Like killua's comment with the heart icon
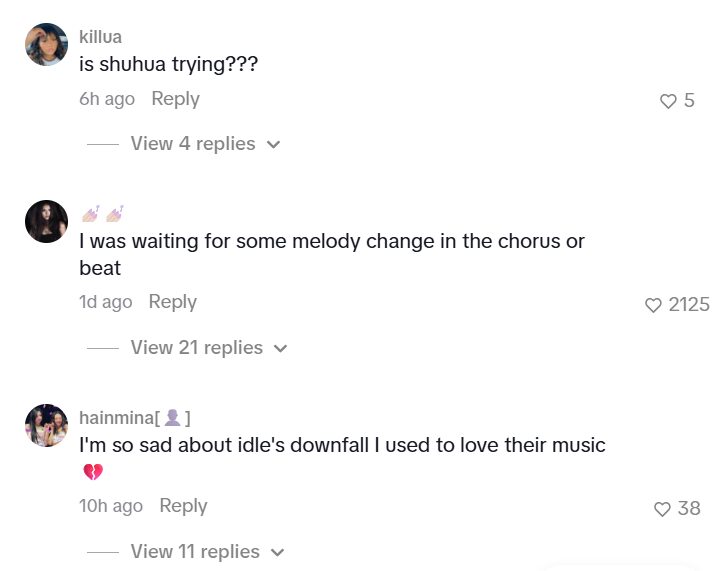 668,101
